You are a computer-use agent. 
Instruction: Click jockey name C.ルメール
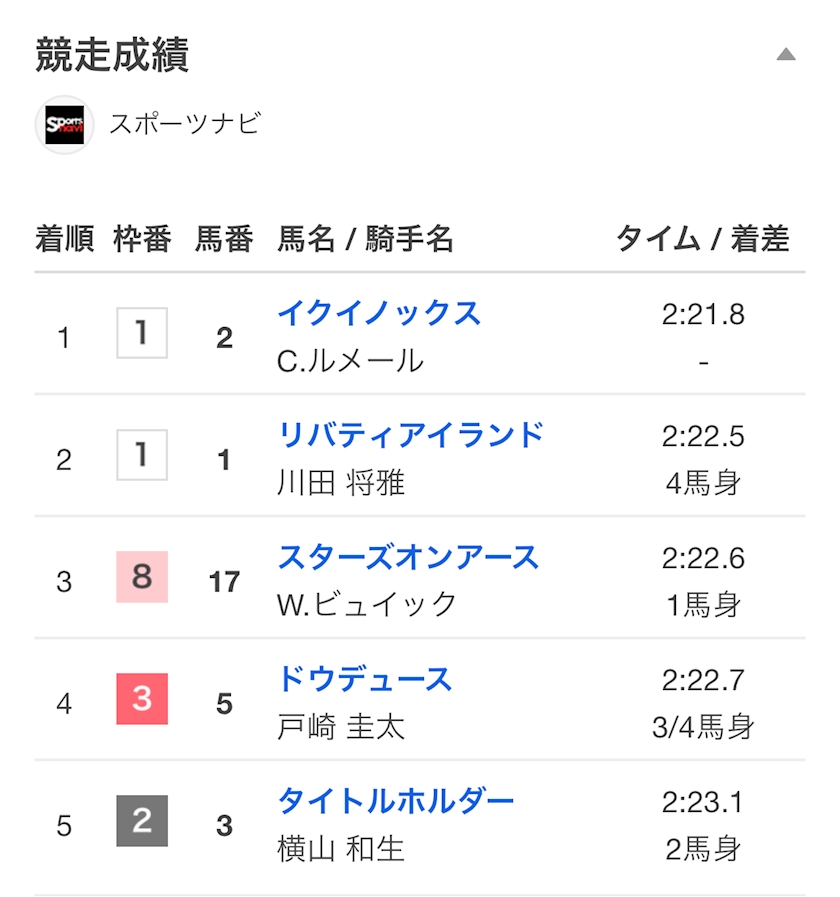(350, 361)
